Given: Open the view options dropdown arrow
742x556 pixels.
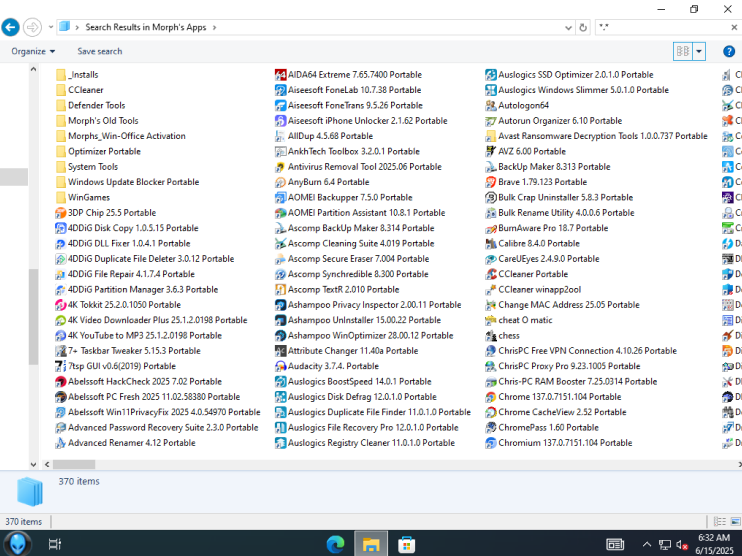Looking at the screenshot, I should pos(699,51).
